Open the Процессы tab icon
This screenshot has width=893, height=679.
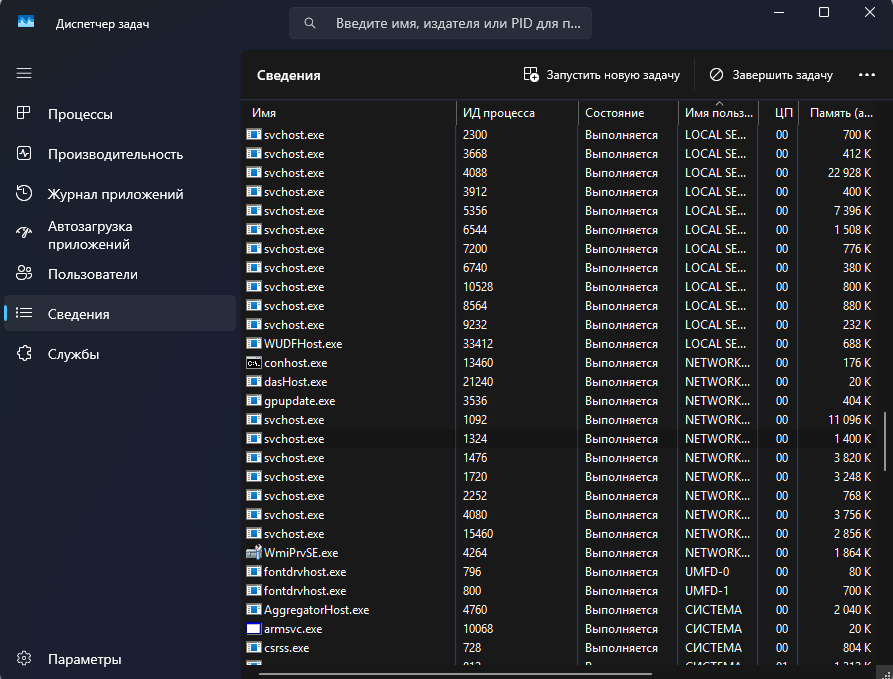click(x=24, y=113)
